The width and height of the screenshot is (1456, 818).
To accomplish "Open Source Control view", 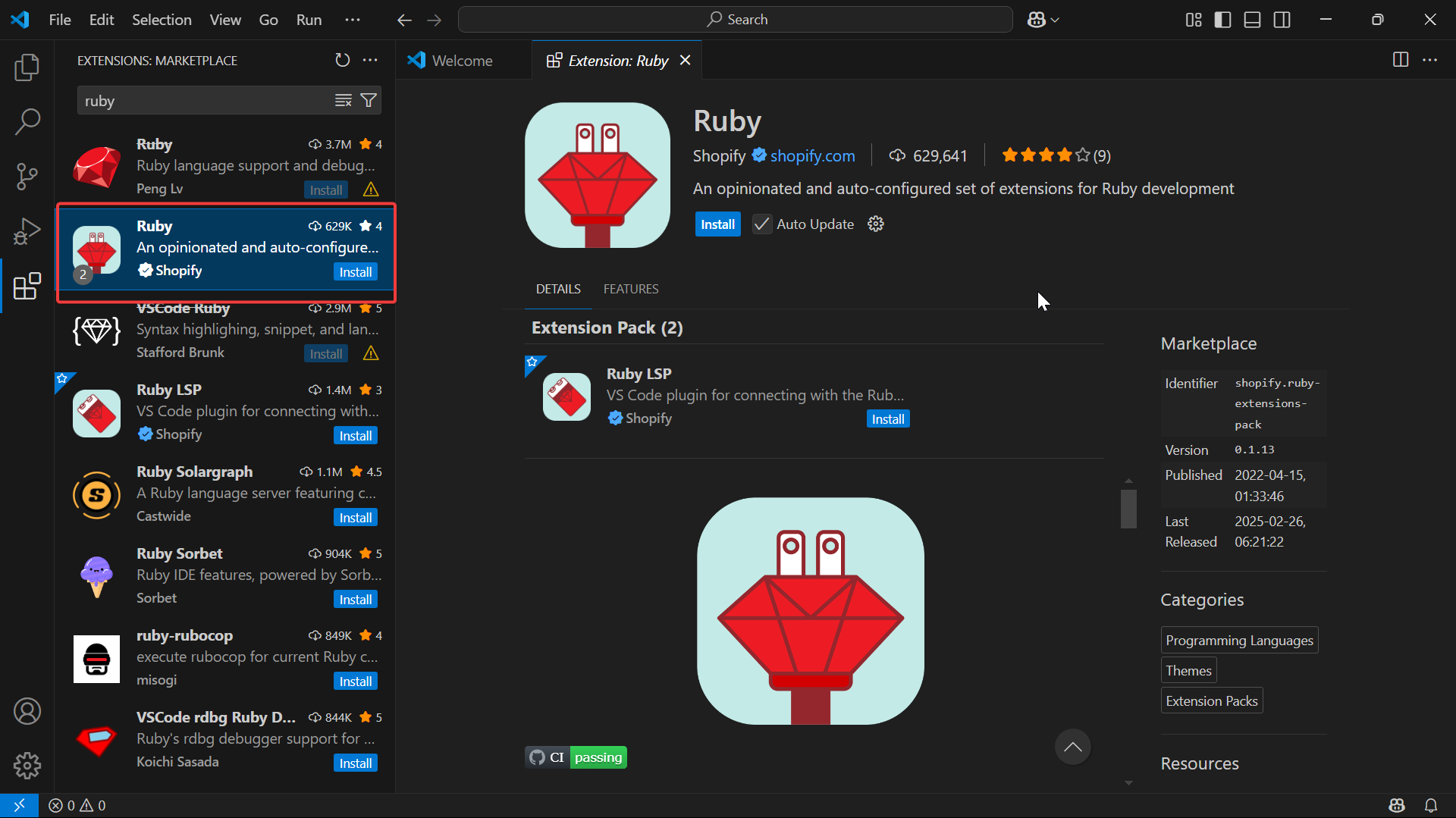I will tap(27, 176).
